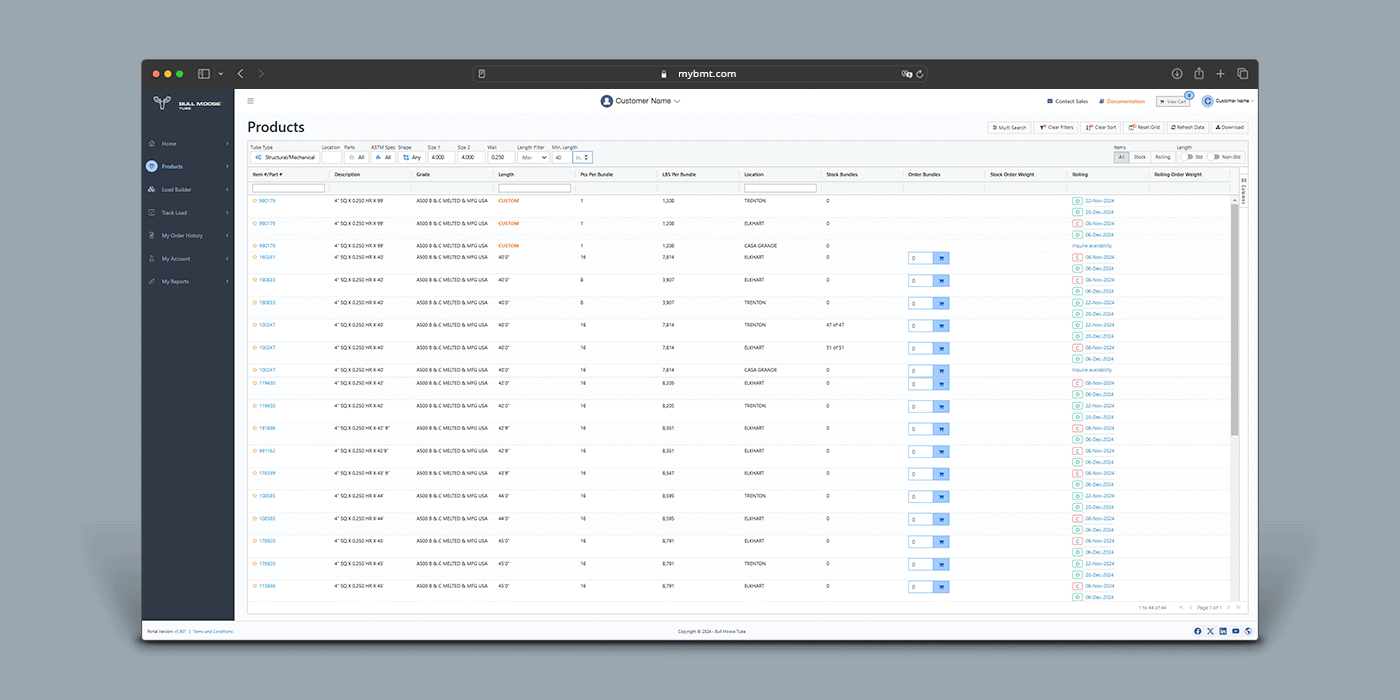Open the LinkedIn icon in the footer
The width and height of the screenshot is (1400, 700).
(1223, 631)
